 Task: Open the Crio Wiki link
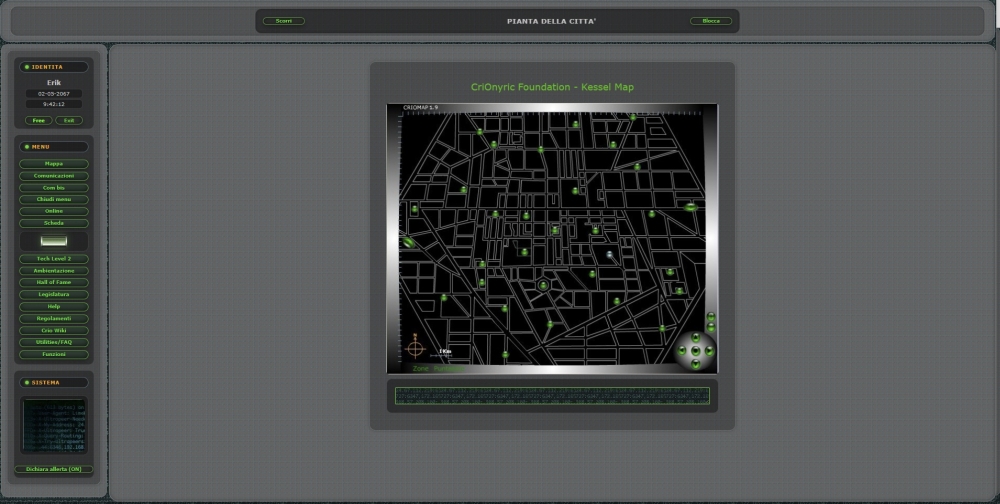tap(54, 331)
